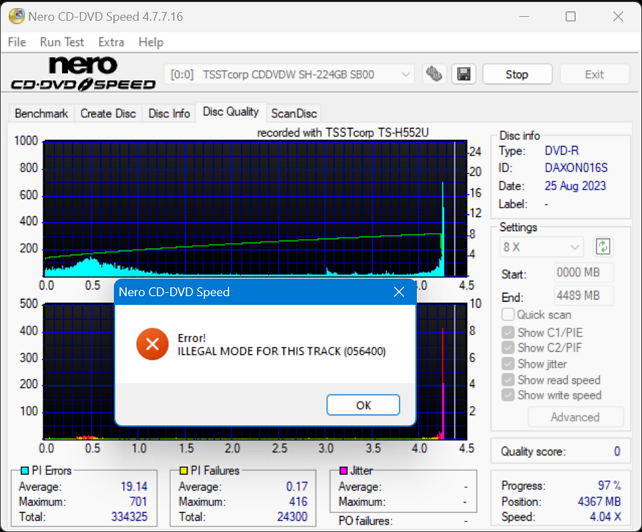Image resolution: width=642 pixels, height=532 pixels.
Task: Minimize the Nero CD-DVD Speed window
Action: coord(524,16)
